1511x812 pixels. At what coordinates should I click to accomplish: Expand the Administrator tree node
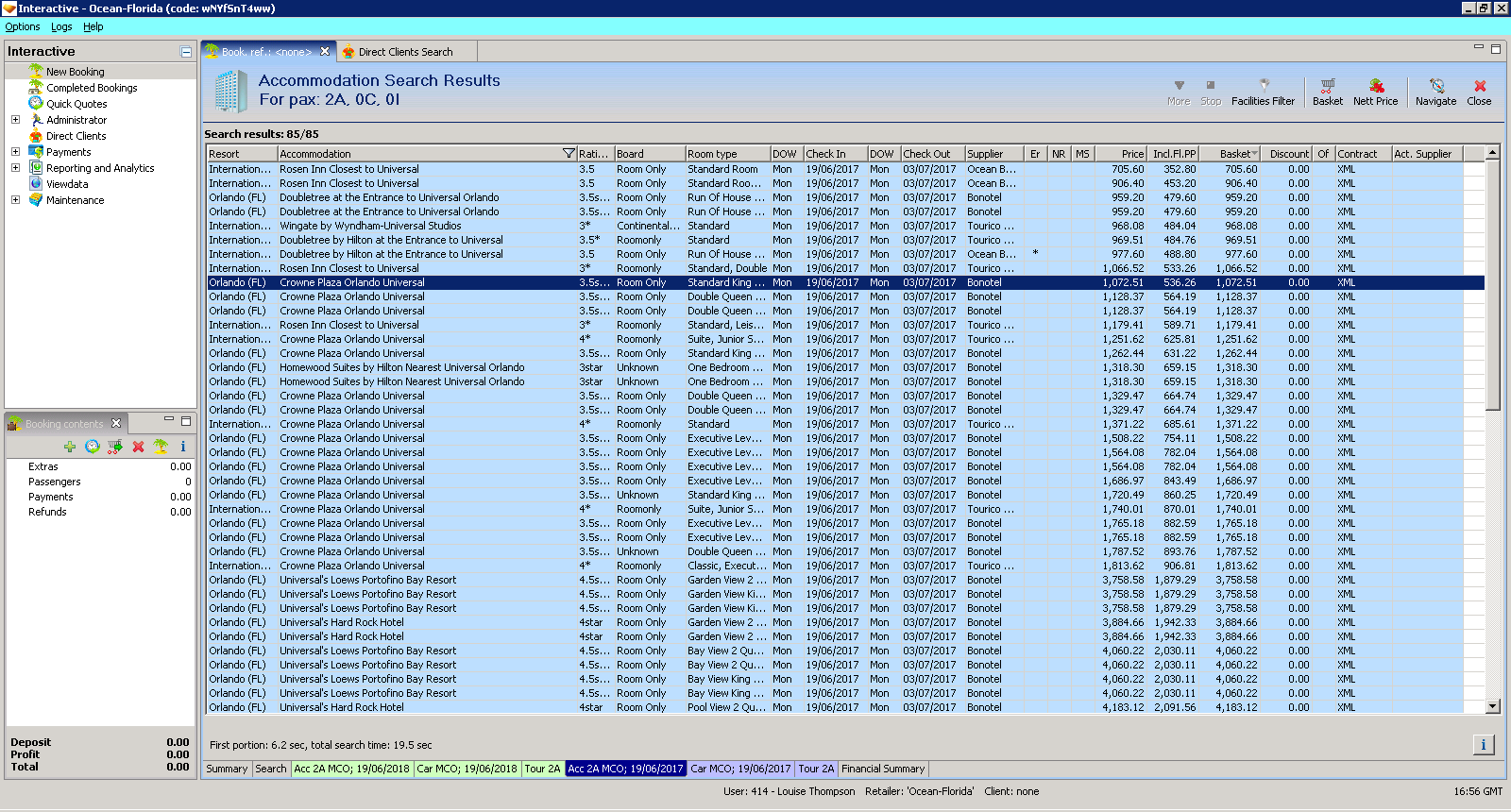point(15,120)
